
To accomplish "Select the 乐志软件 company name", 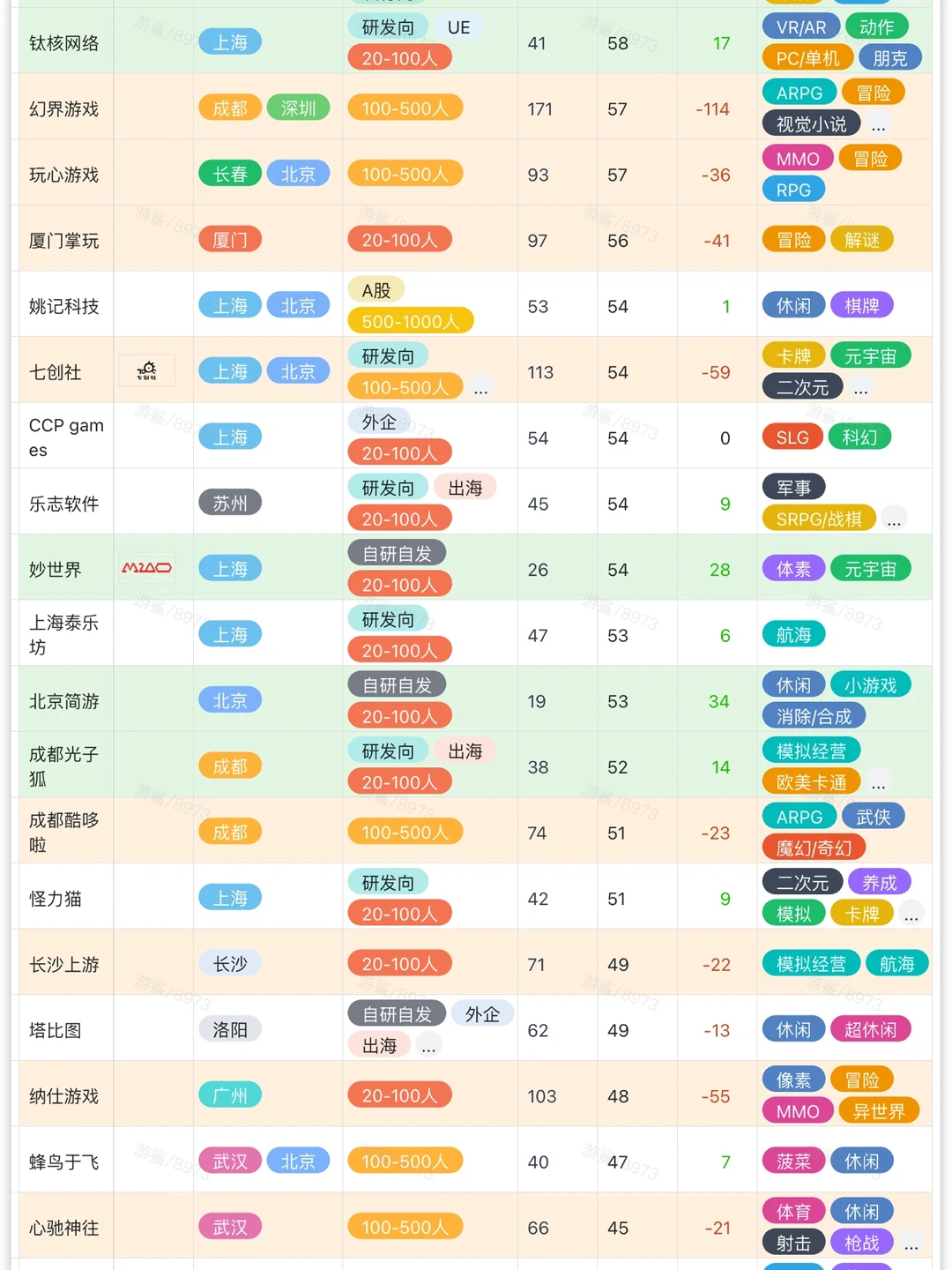I will (x=64, y=504).
